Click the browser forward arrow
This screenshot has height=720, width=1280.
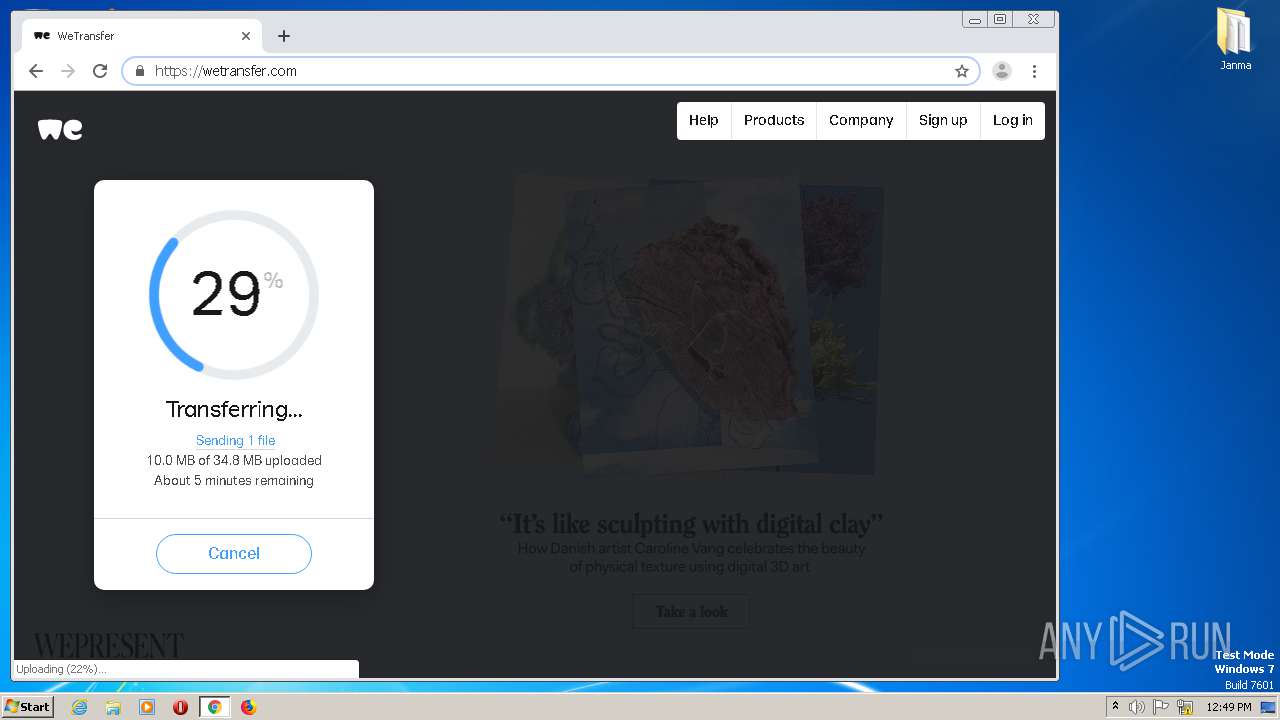pyautogui.click(x=68, y=71)
